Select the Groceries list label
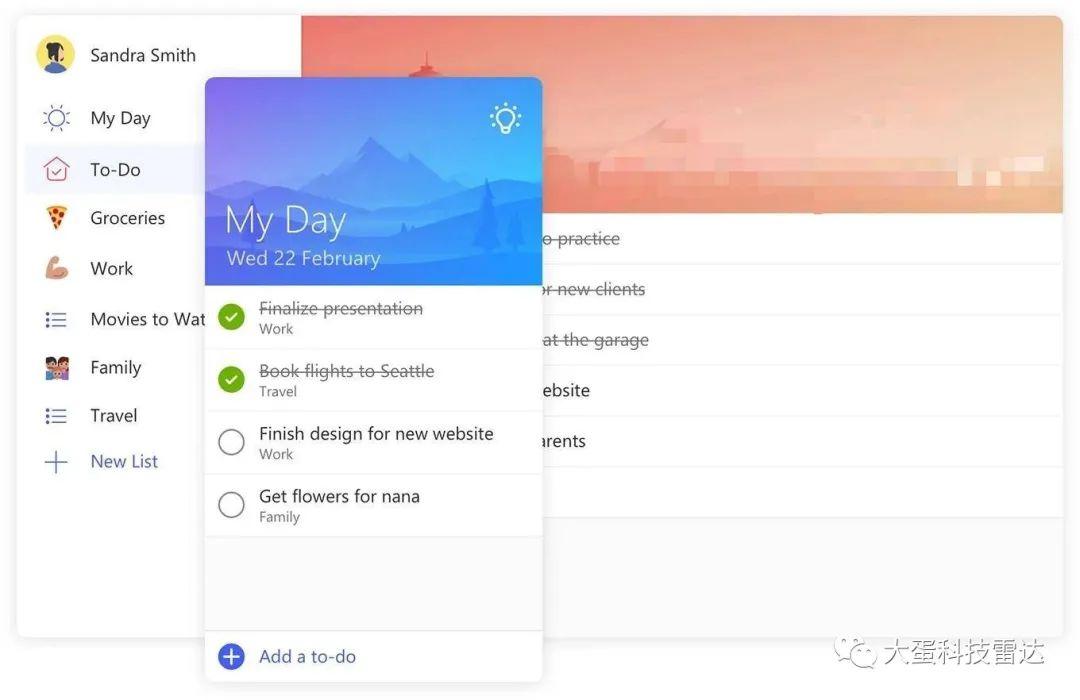Viewport: 1080px width, 700px height. (x=127, y=218)
